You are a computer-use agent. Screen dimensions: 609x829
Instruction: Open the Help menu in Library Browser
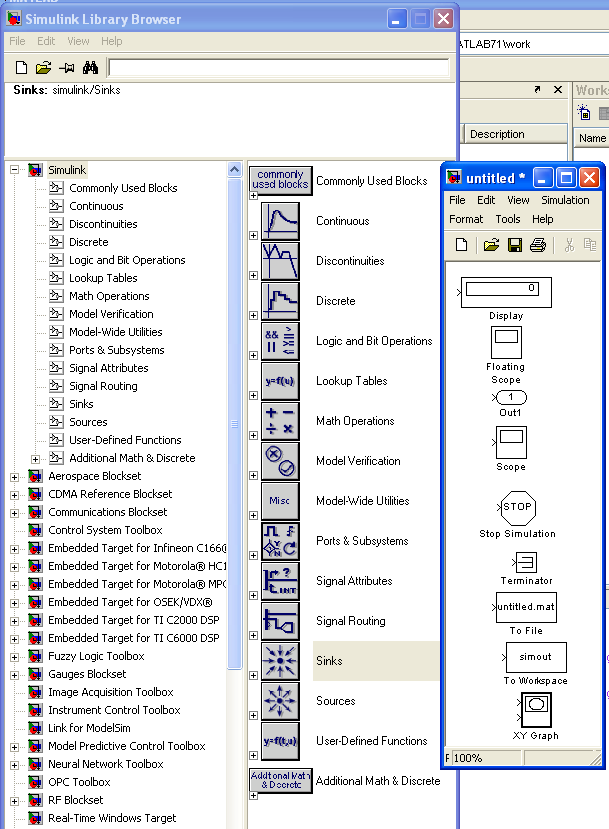(112, 41)
